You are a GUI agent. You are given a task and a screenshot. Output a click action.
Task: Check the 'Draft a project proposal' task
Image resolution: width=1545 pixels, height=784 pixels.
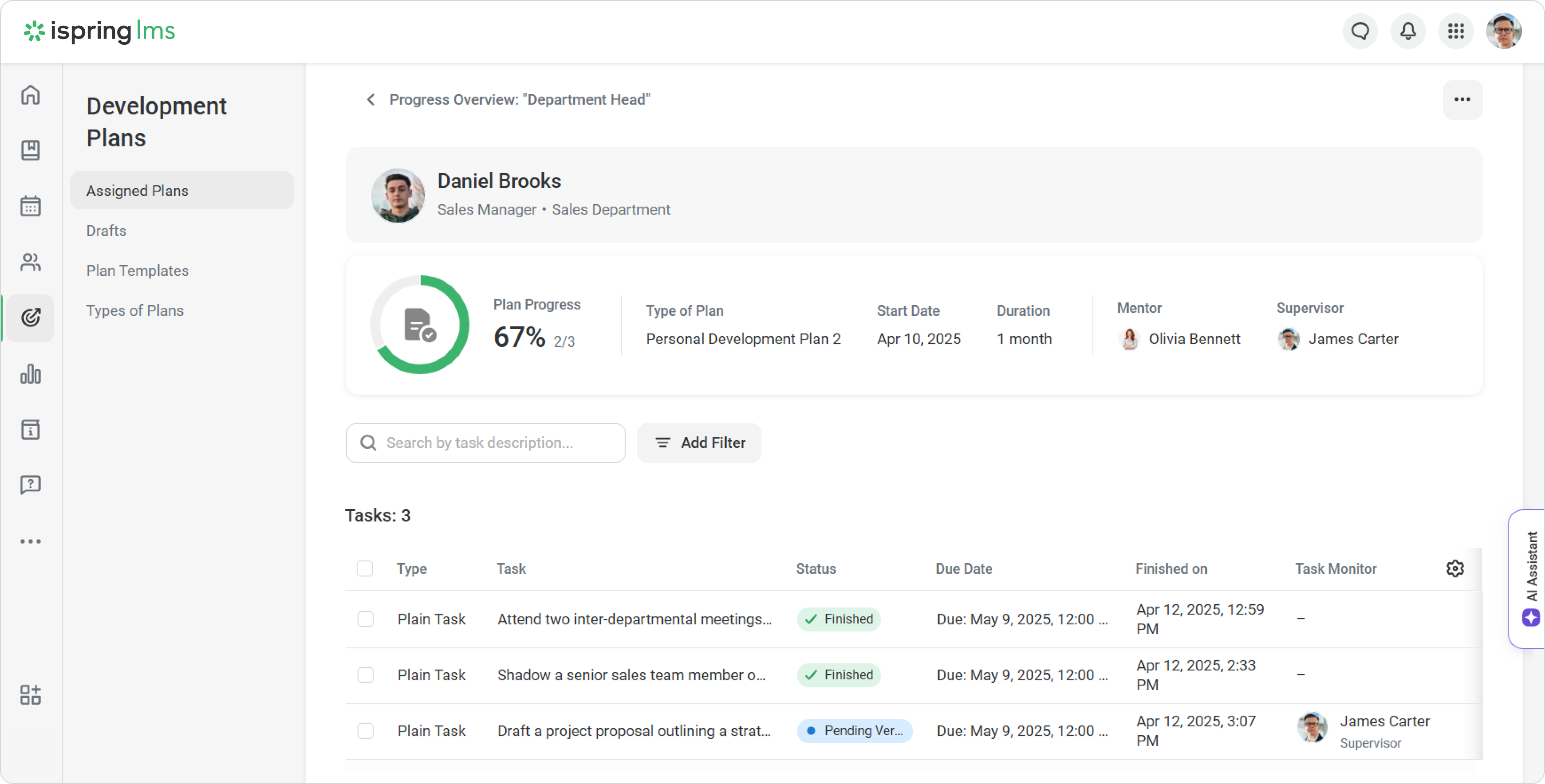365,731
